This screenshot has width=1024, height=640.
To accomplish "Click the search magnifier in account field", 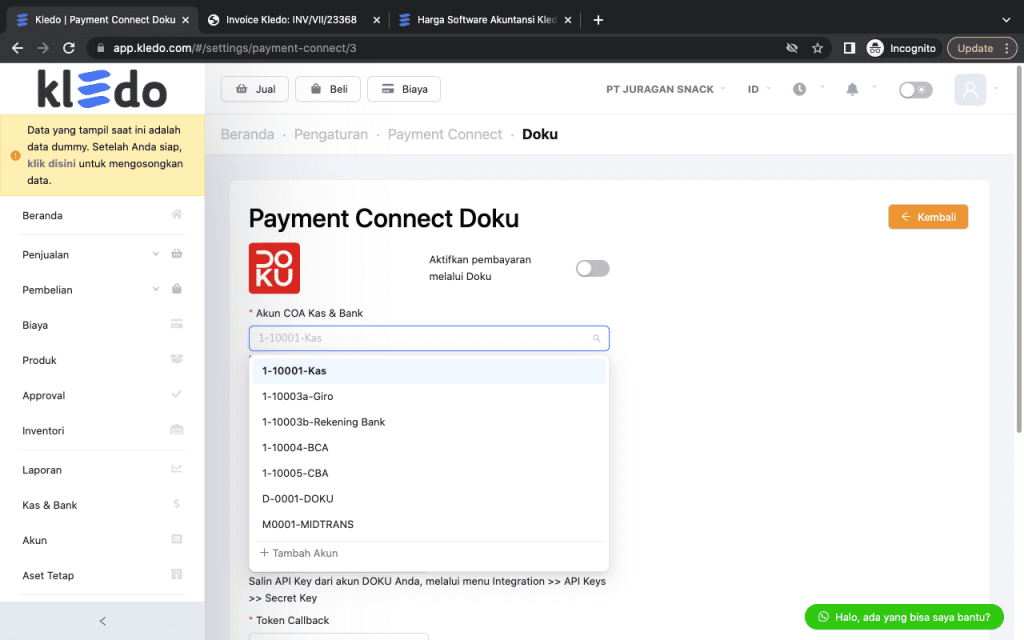I will (x=596, y=338).
